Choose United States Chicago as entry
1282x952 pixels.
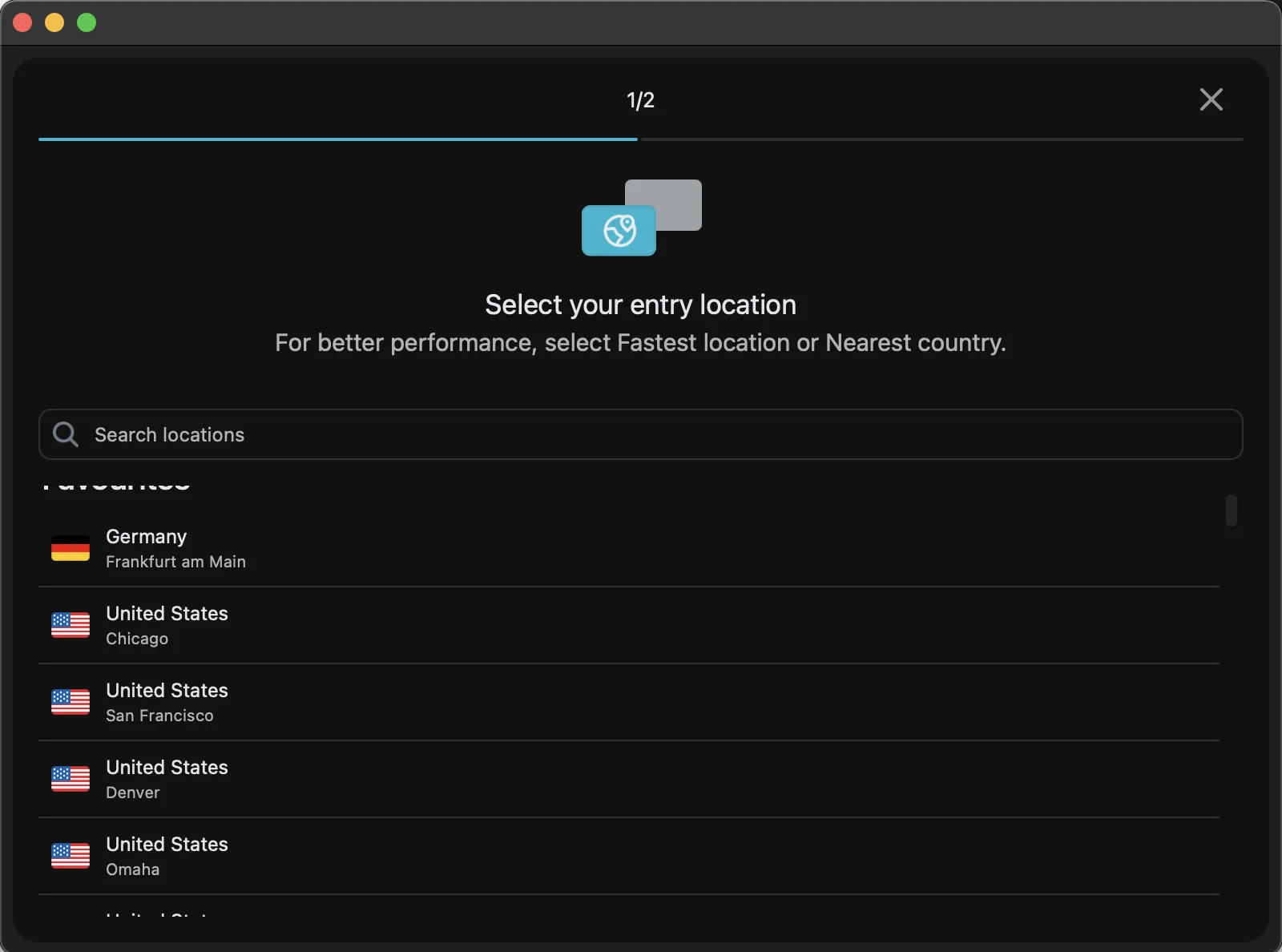coord(167,625)
